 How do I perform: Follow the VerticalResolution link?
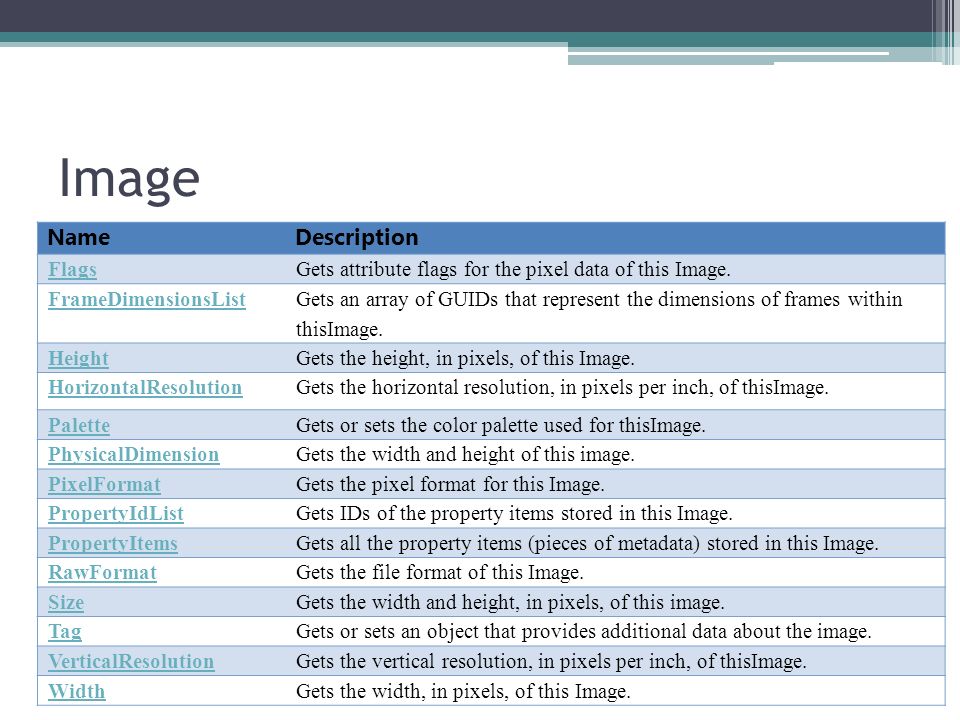pyautogui.click(x=131, y=661)
